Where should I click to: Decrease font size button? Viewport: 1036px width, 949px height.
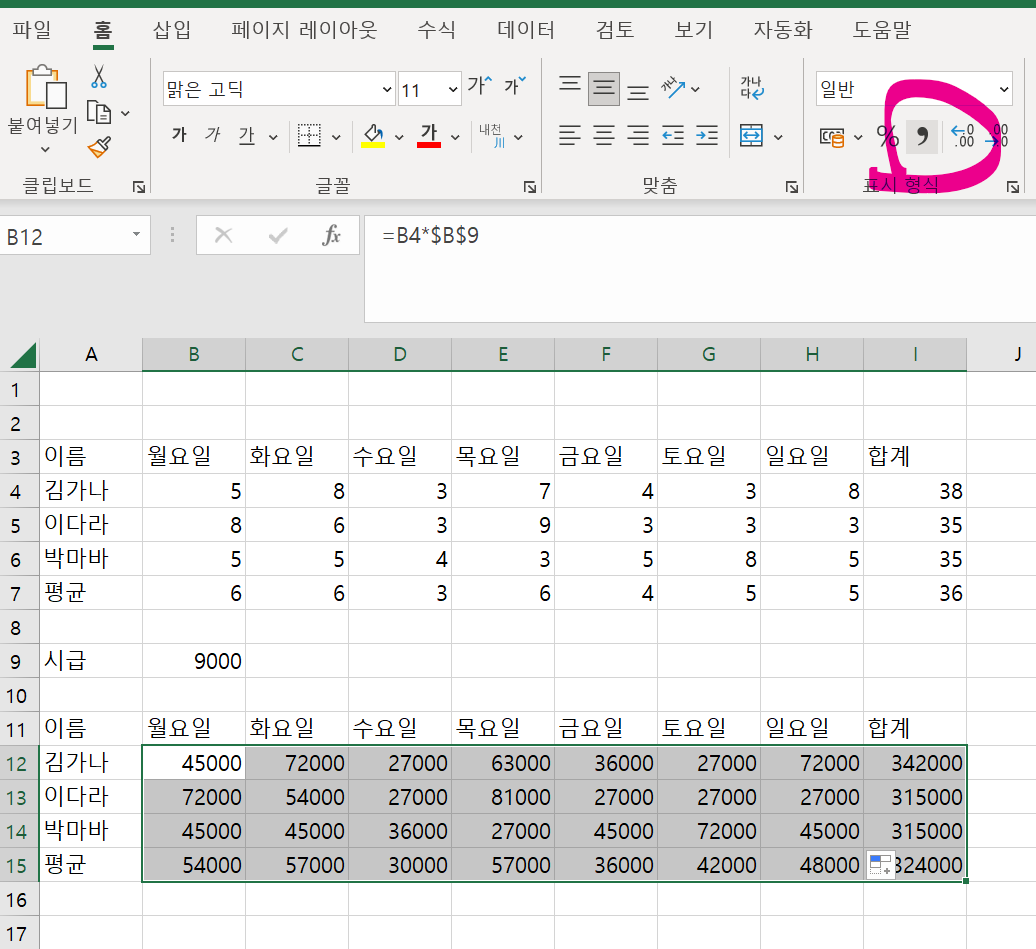click(515, 85)
